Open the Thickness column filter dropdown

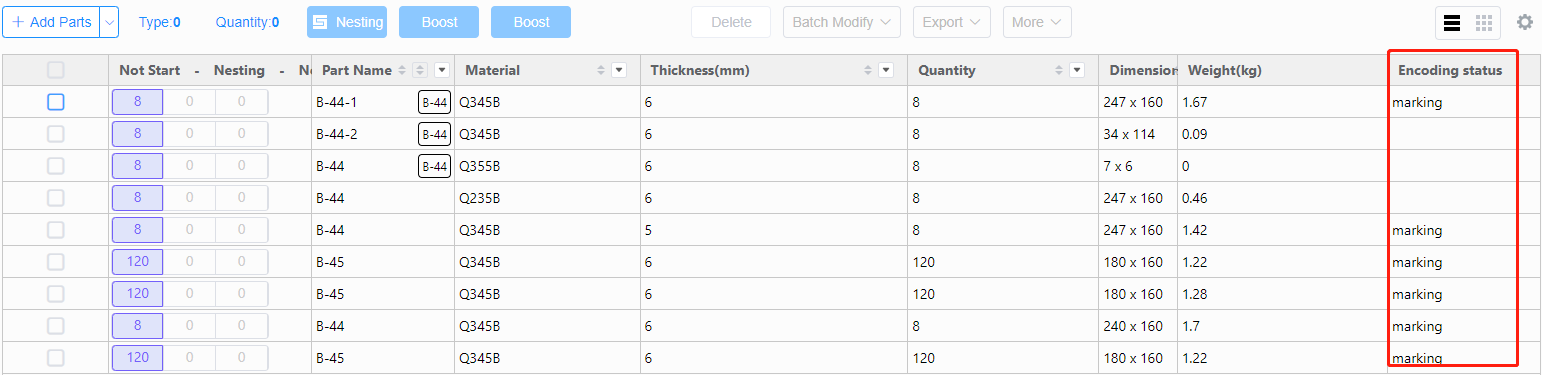click(x=886, y=70)
